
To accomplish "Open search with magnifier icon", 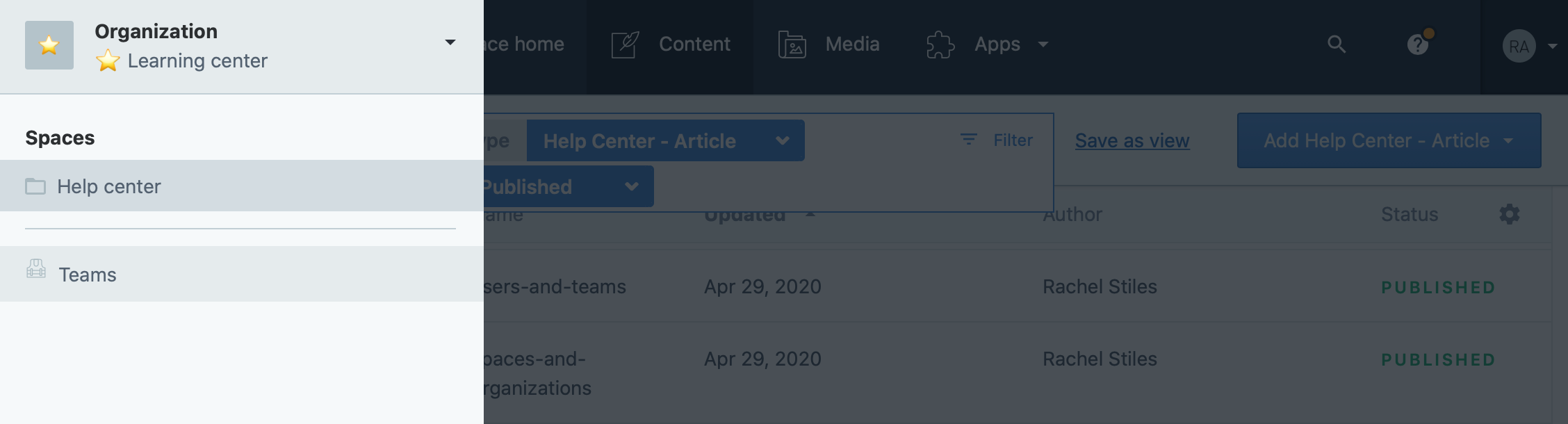I will pyautogui.click(x=1336, y=44).
